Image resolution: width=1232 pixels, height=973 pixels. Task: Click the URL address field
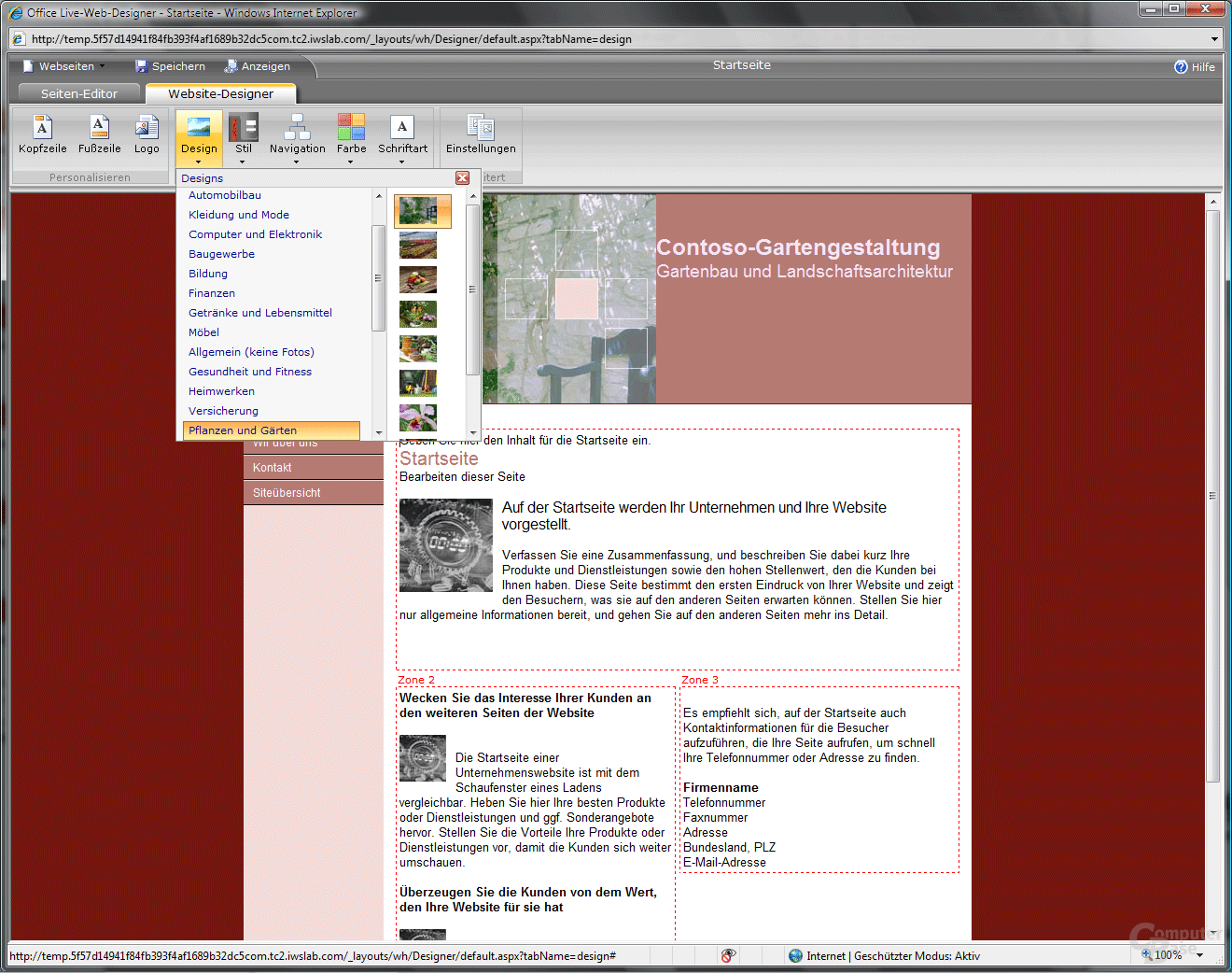pos(616,39)
